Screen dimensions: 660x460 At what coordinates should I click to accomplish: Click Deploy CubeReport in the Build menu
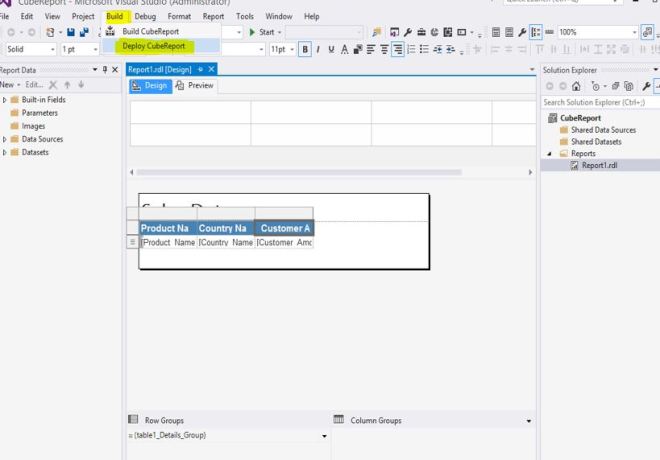(153, 46)
